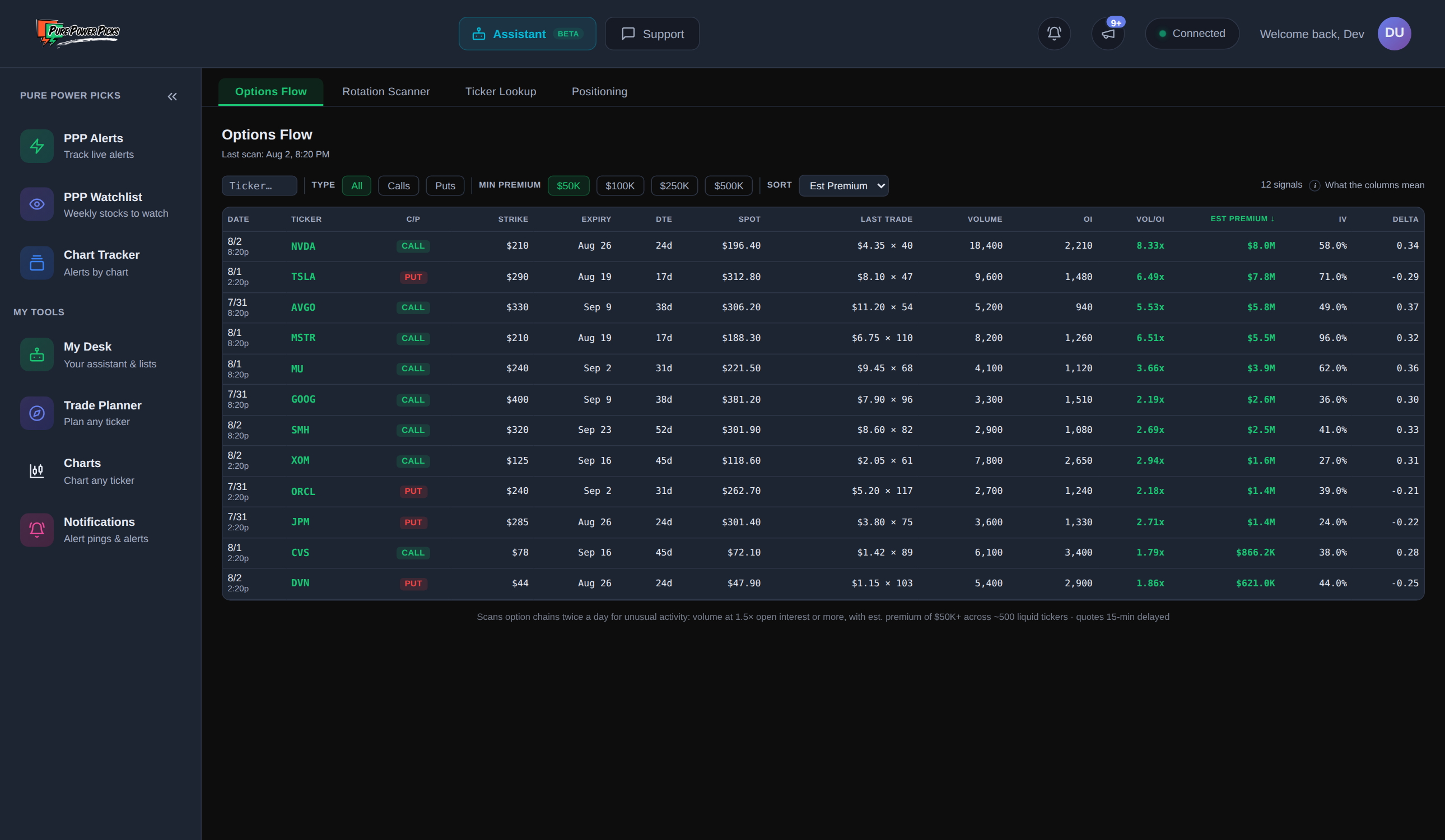Collapse the sidebar with double chevron
Viewport: 1445px width, 840px height.
pyautogui.click(x=172, y=96)
